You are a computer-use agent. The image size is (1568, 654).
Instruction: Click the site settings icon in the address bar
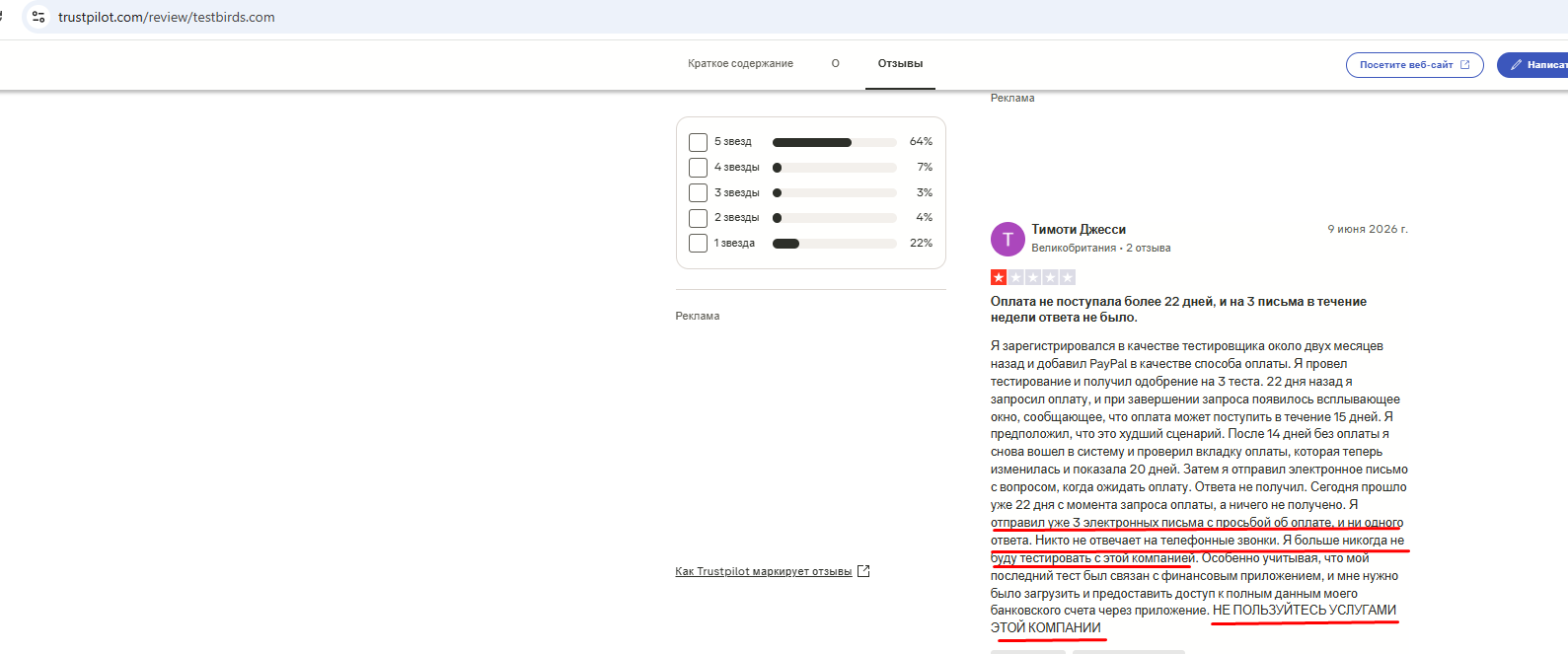point(38,17)
